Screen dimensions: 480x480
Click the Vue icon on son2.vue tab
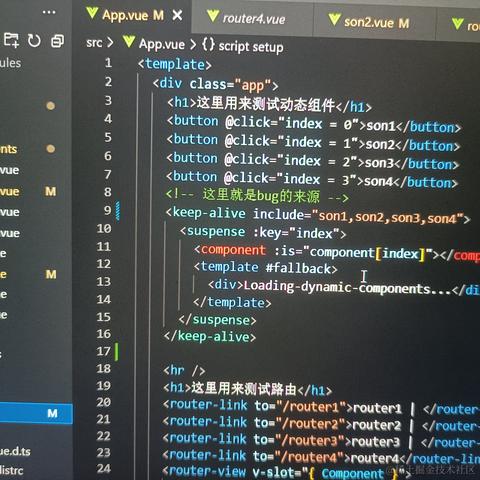(x=334, y=19)
